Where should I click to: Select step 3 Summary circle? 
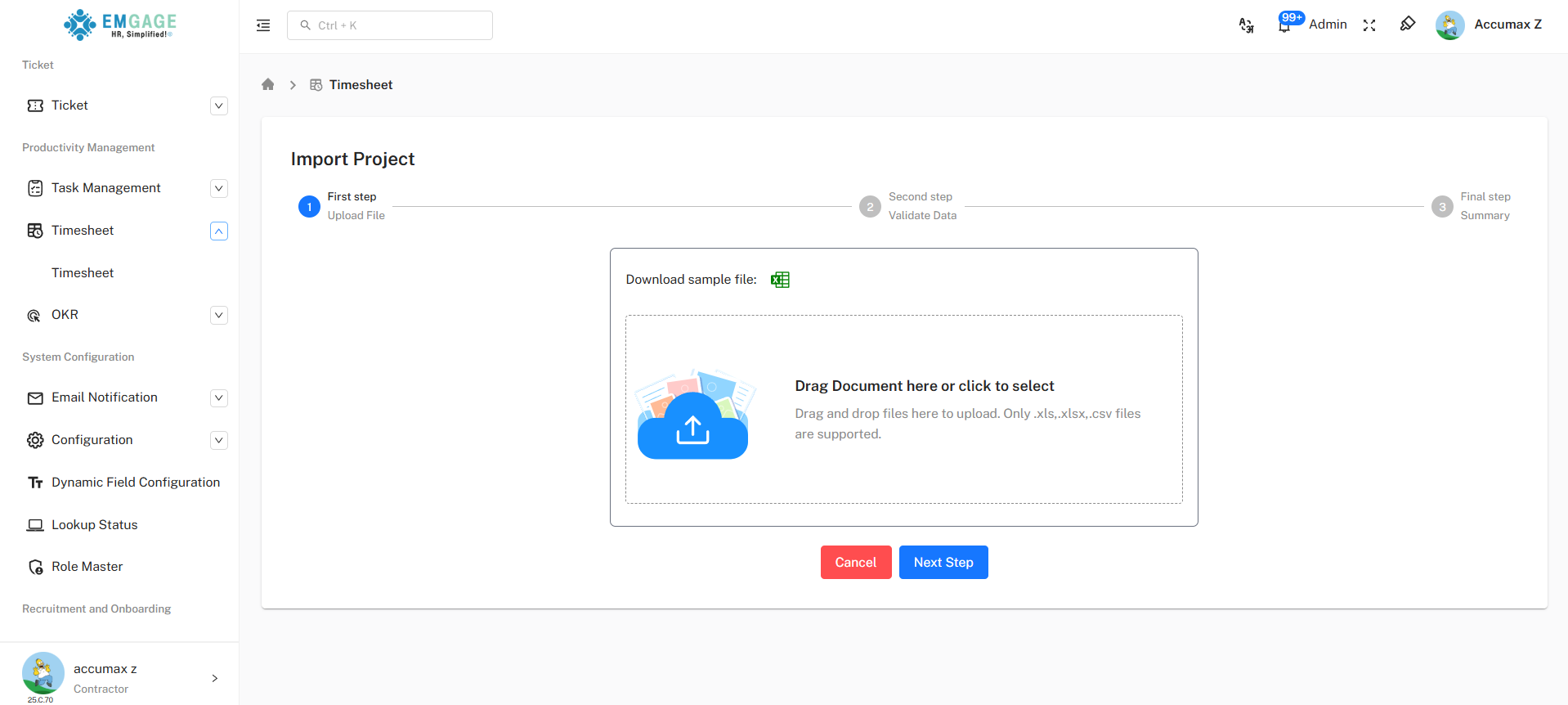[1442, 207]
